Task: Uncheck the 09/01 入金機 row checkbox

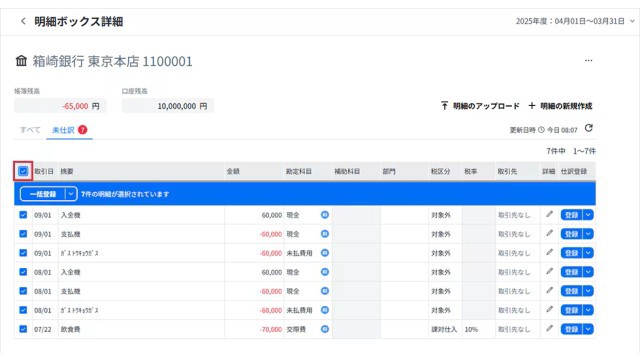Action: [x=23, y=215]
